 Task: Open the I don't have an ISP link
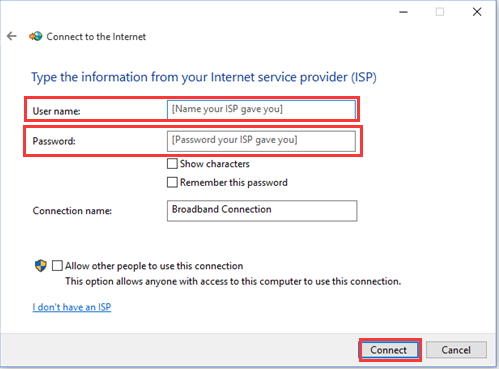[72, 307]
